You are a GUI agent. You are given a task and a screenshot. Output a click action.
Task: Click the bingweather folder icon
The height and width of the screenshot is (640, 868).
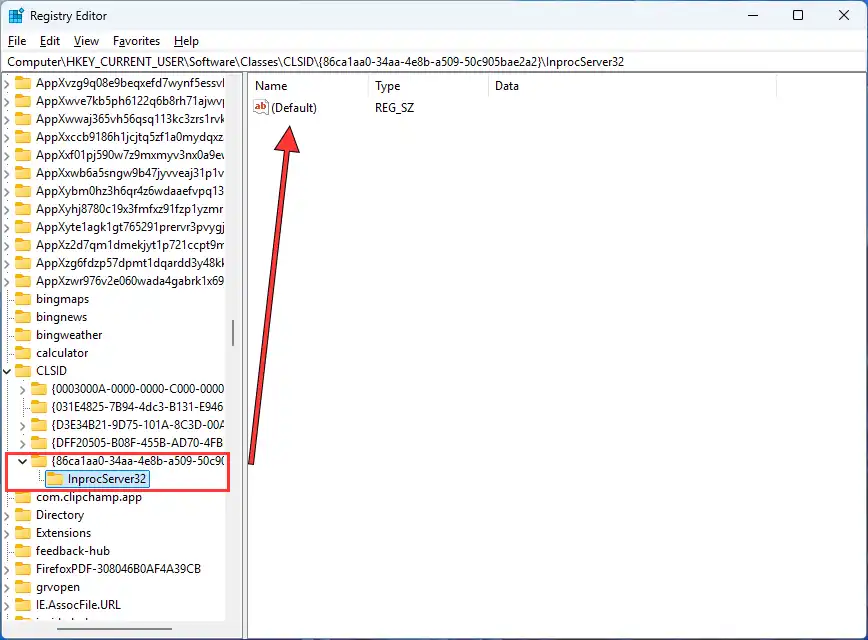(23, 335)
